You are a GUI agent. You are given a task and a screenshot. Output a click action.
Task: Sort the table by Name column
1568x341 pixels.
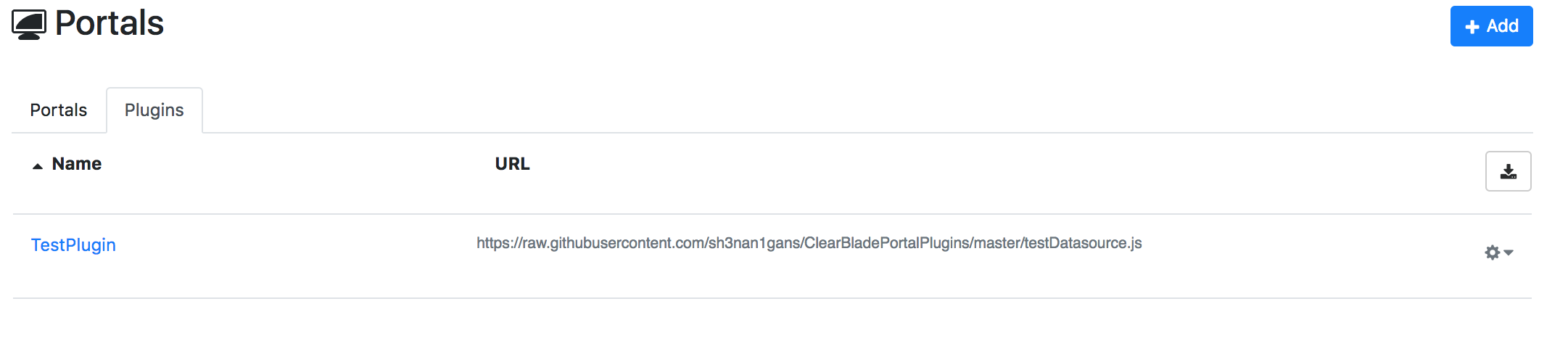pyautogui.click(x=76, y=164)
